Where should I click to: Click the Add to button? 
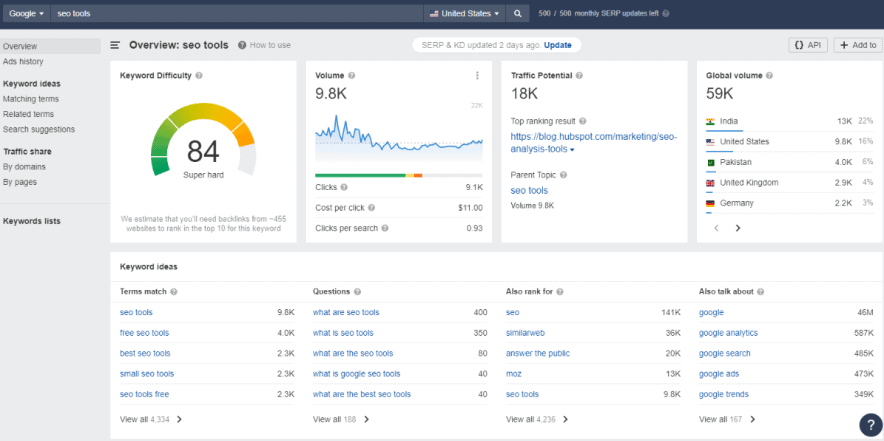point(857,45)
